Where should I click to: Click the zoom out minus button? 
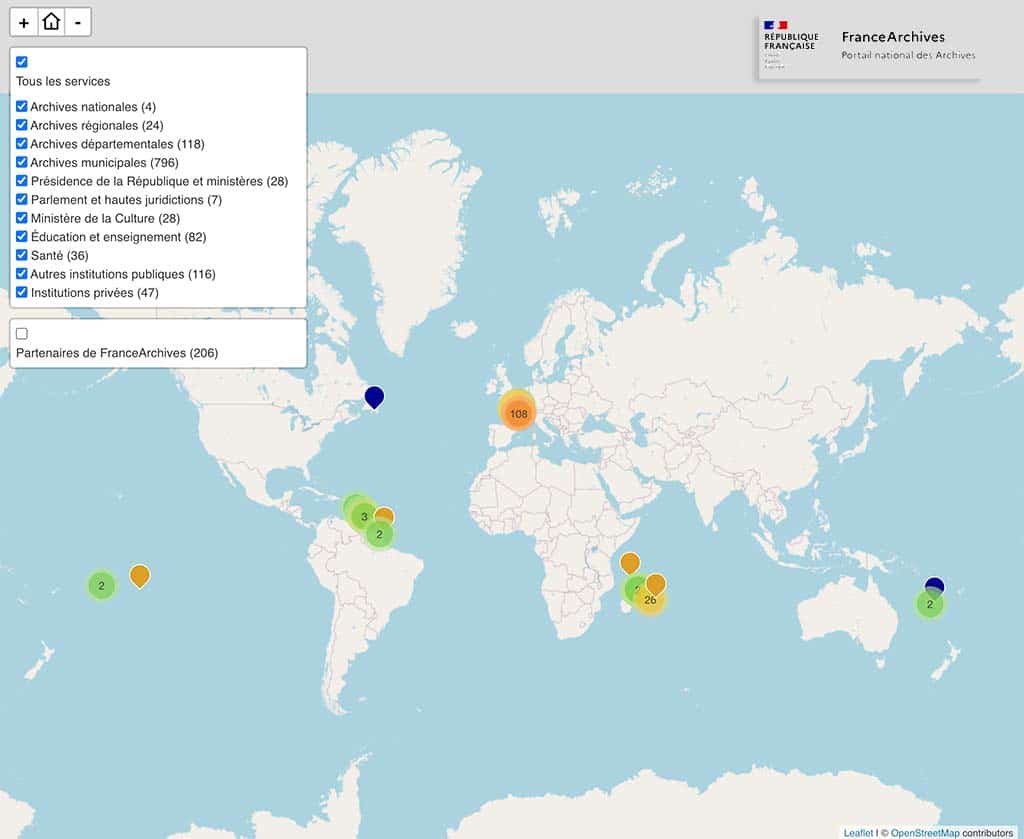[78, 22]
